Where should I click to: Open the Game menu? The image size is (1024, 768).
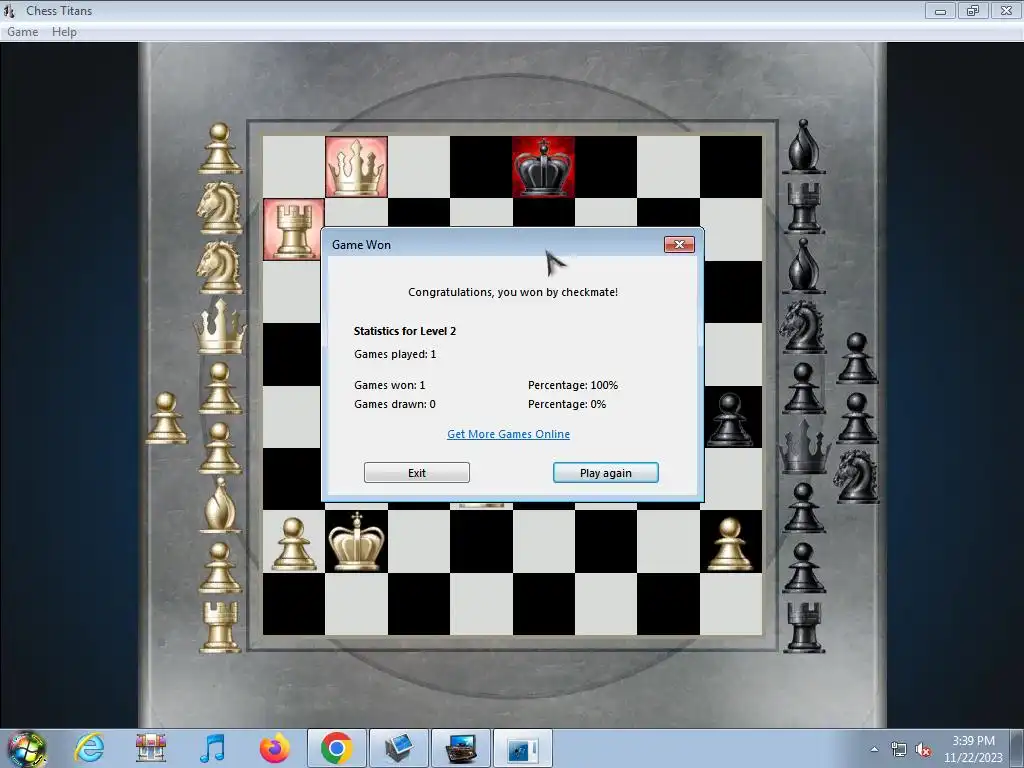(22, 32)
